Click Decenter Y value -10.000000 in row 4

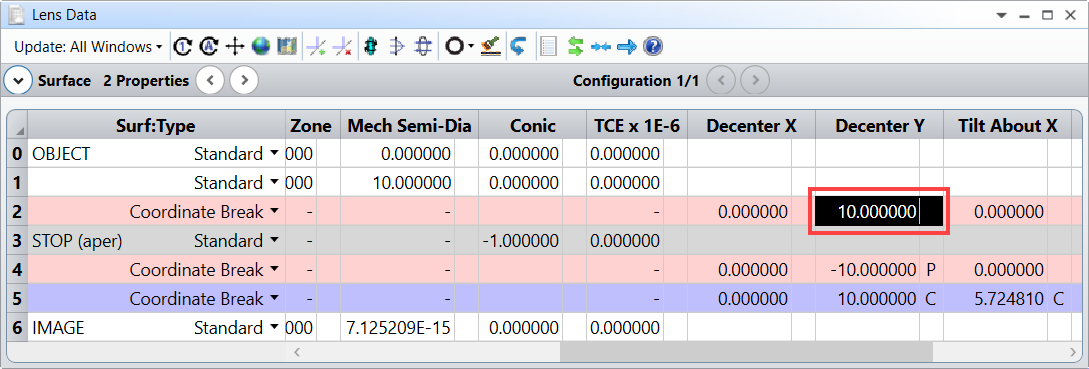868,270
